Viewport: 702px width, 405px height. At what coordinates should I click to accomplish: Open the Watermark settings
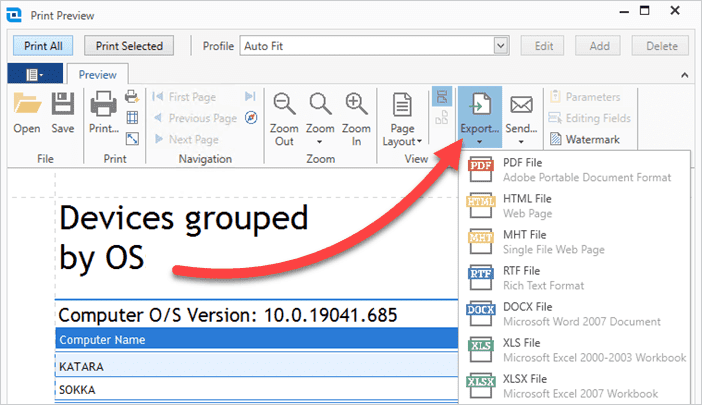pyautogui.click(x=585, y=139)
